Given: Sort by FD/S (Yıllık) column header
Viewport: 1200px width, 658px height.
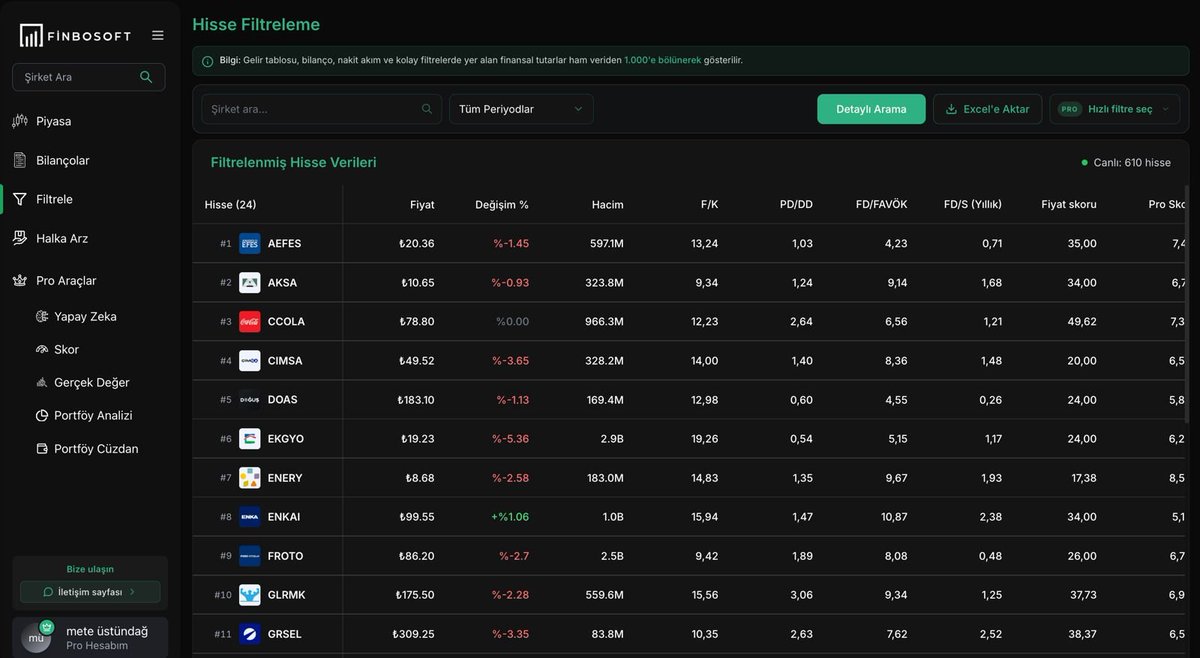Looking at the screenshot, I should (972, 205).
